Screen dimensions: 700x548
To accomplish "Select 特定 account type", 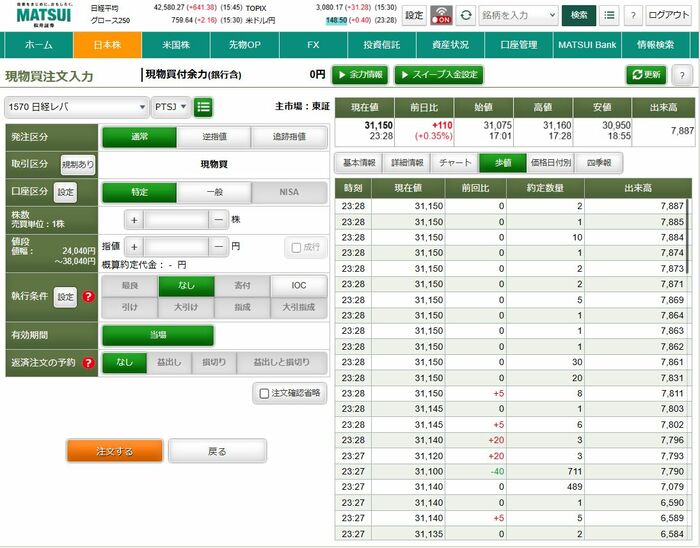I will tap(140, 192).
